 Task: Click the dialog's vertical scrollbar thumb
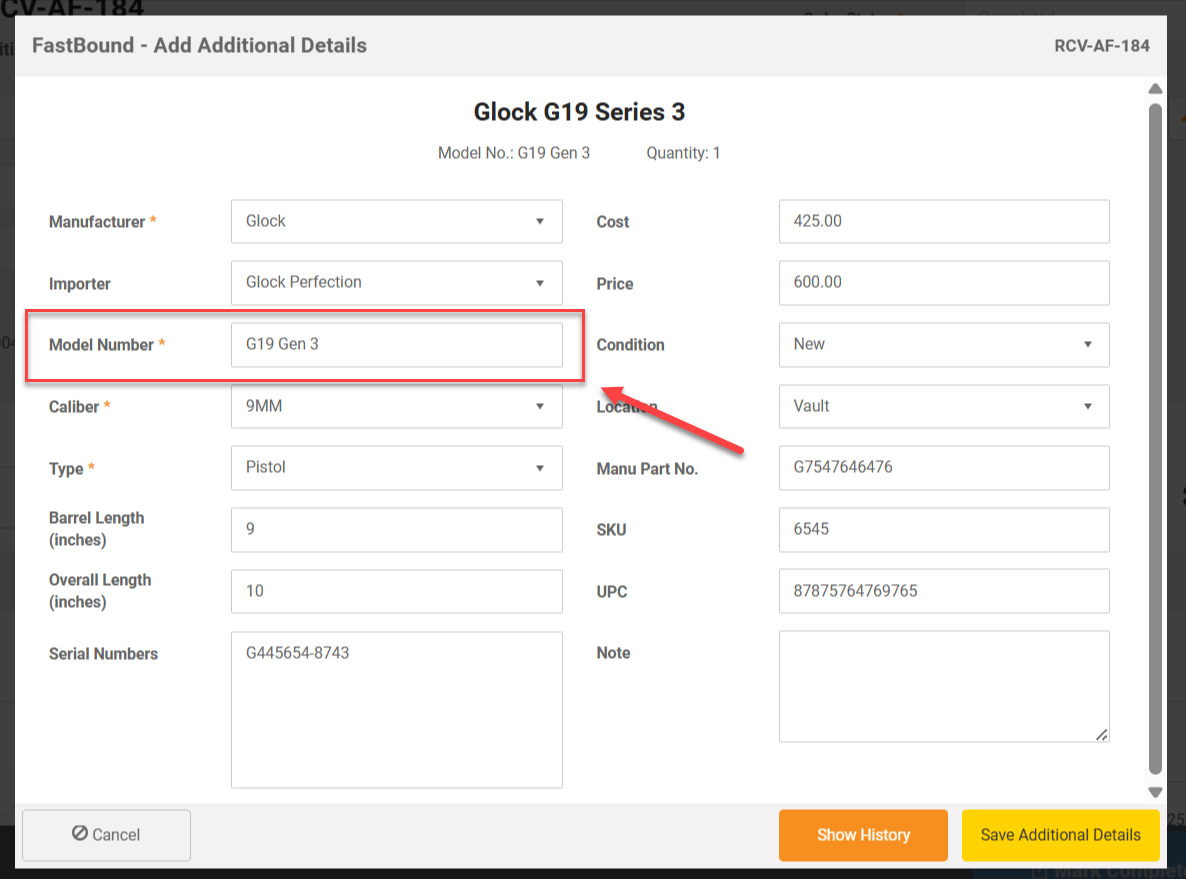click(1155, 439)
